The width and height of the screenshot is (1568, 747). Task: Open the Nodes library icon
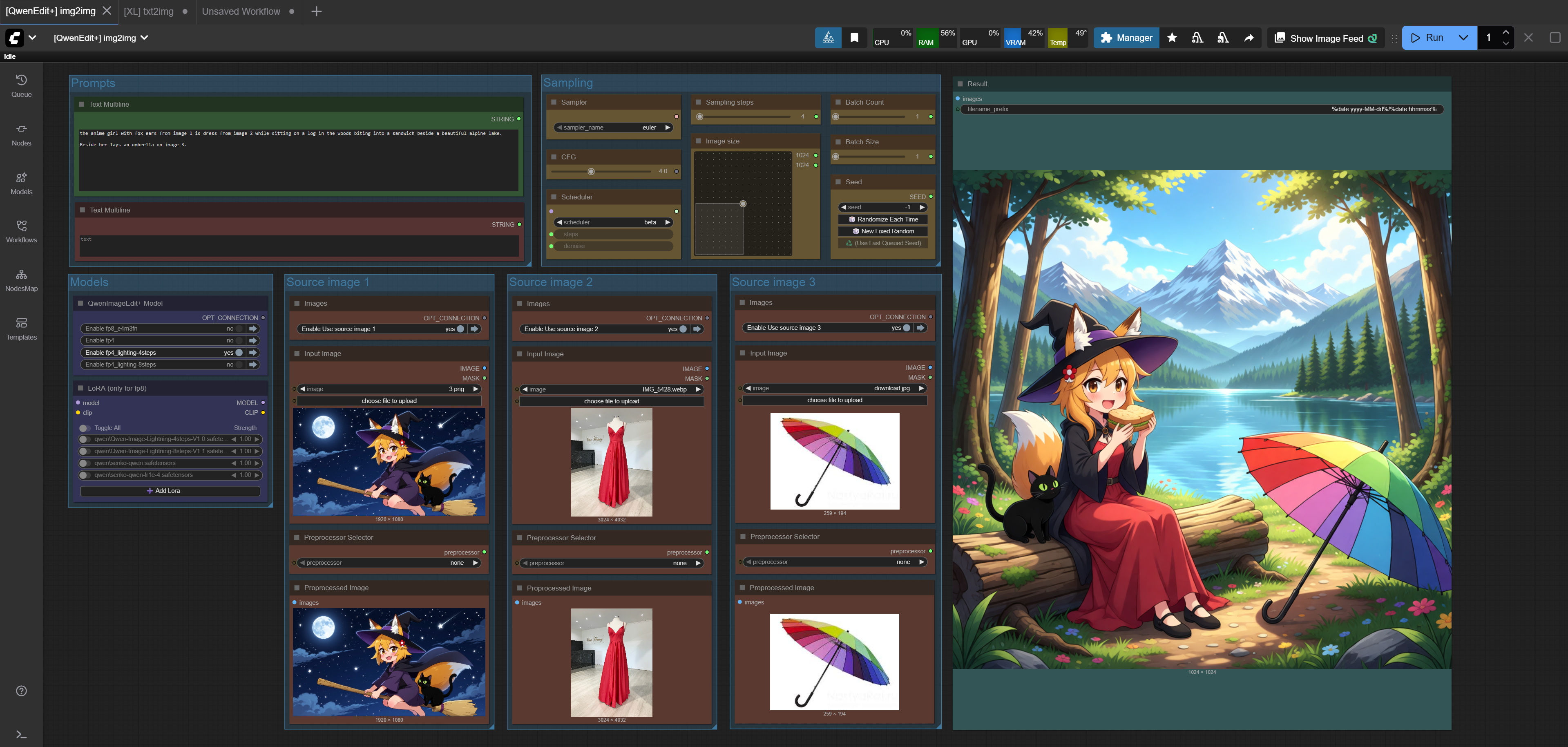click(21, 134)
